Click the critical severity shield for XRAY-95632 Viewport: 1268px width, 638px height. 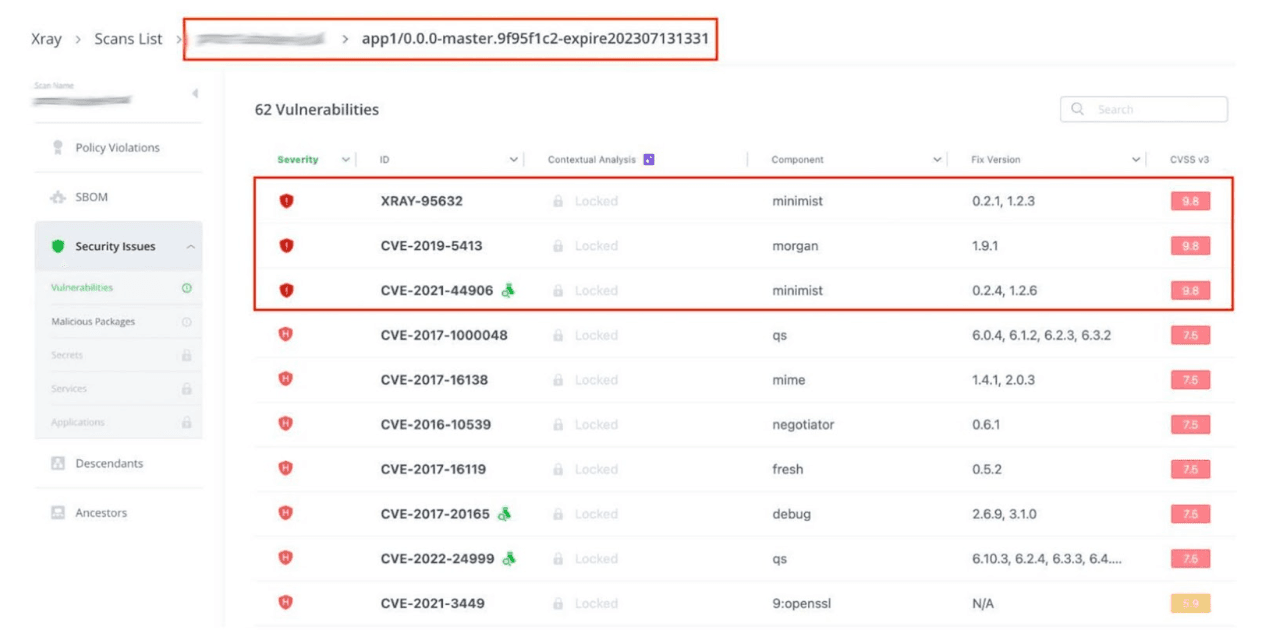click(x=286, y=201)
